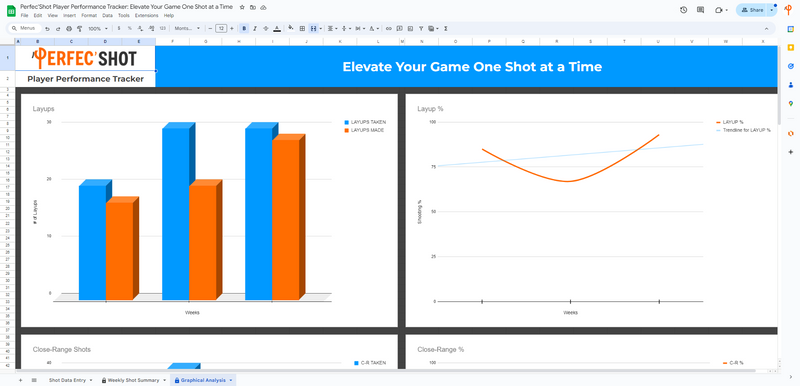The width and height of the screenshot is (800, 386).
Task: Click the functions sigma icon
Action: (446, 29)
